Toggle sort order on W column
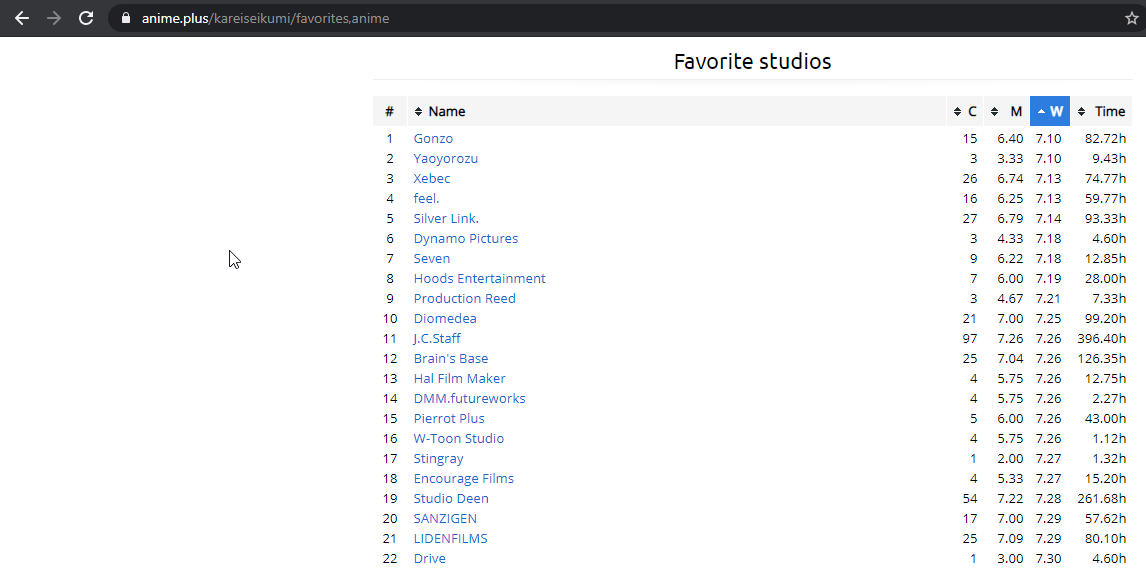Viewport: 1146px width, 568px height. (x=1050, y=111)
